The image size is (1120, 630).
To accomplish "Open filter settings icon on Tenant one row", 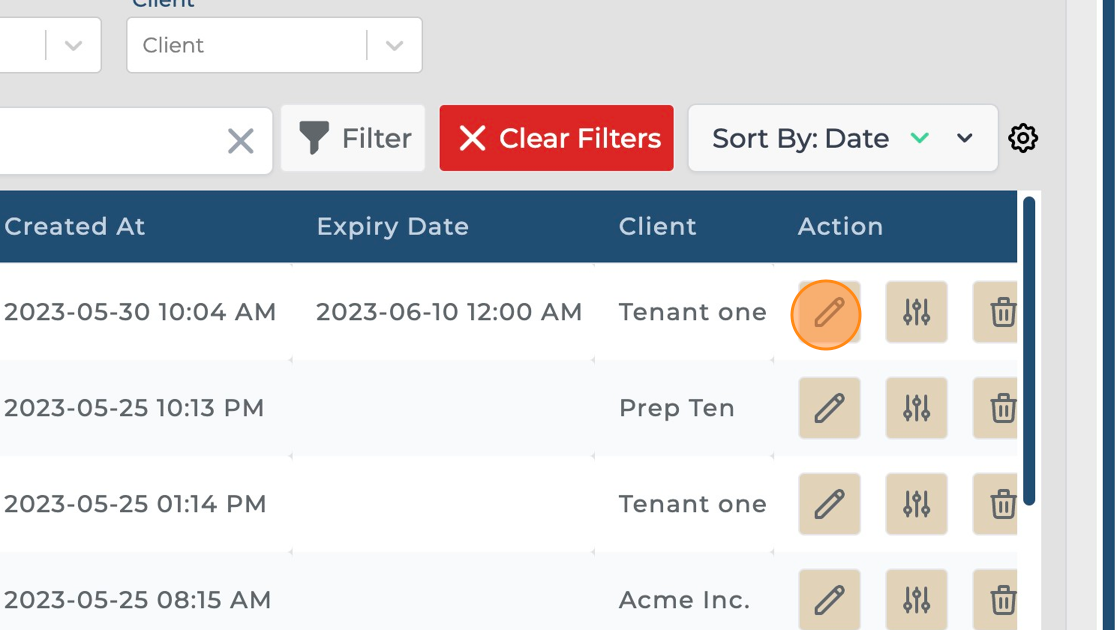I will (917, 312).
